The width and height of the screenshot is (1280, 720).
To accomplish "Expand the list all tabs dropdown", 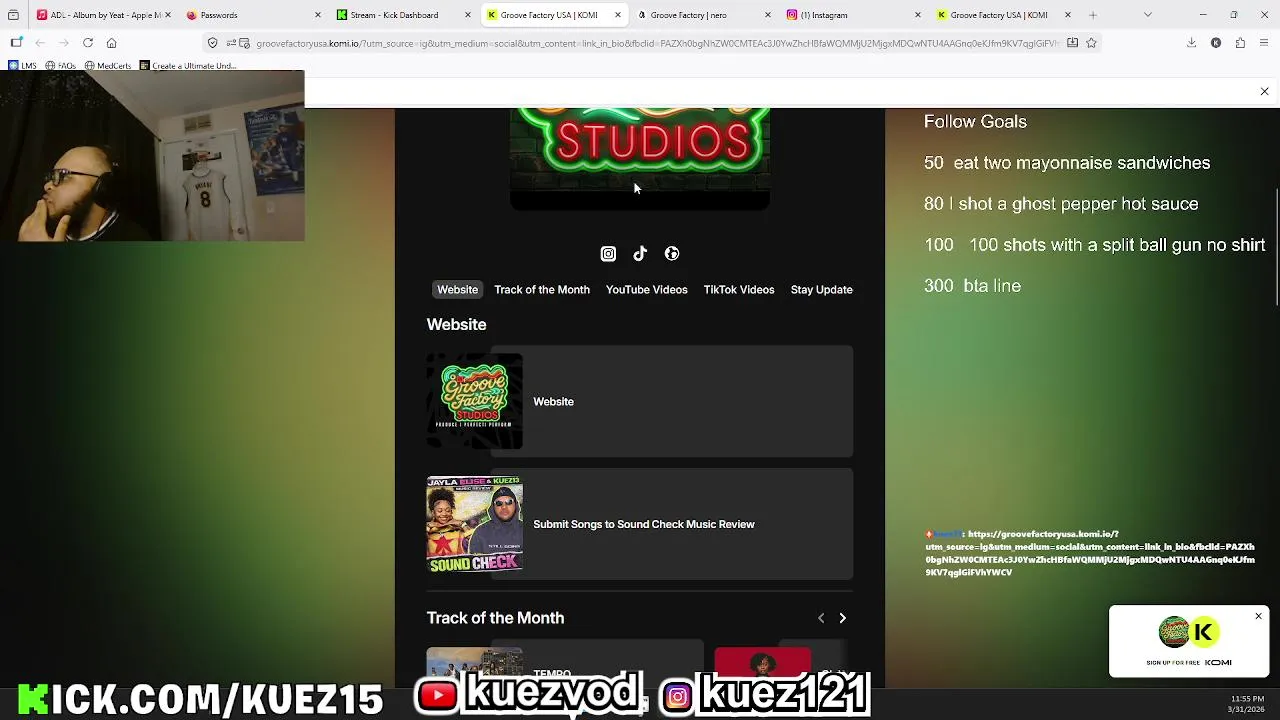I will tap(1147, 15).
